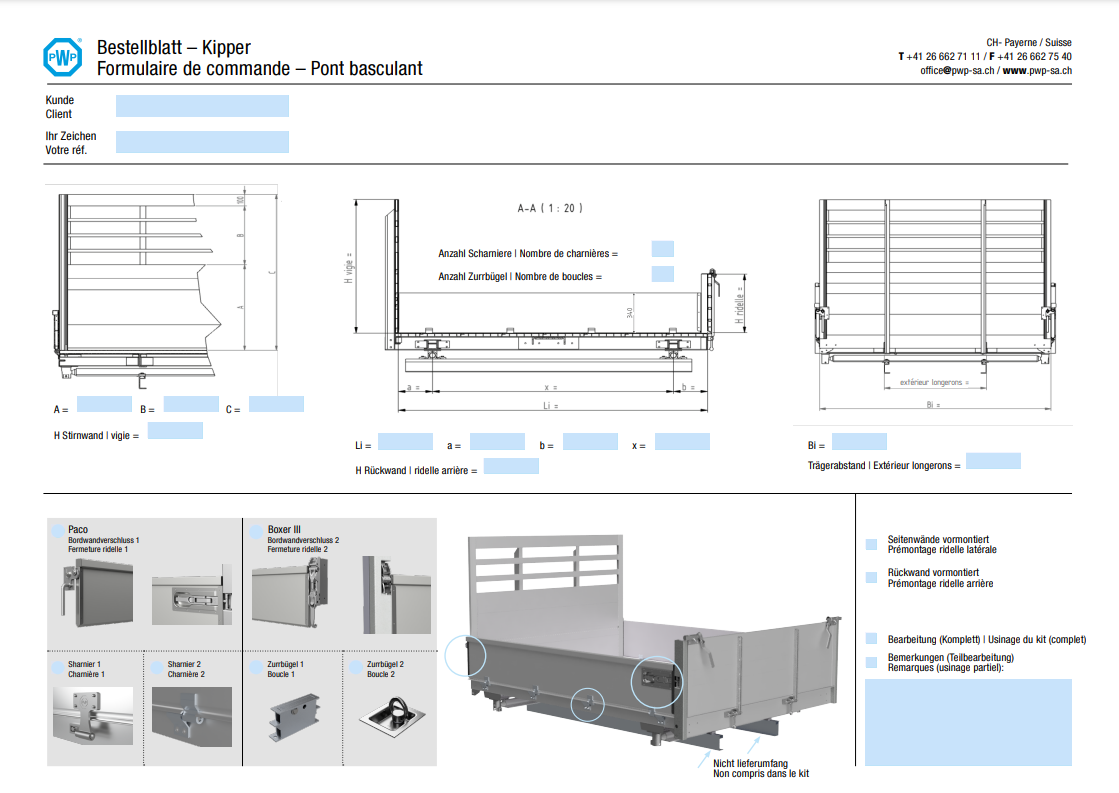This screenshot has height=793, width=1119.
Task: Select the Anzahl Scharniere input box
Action: point(662,249)
